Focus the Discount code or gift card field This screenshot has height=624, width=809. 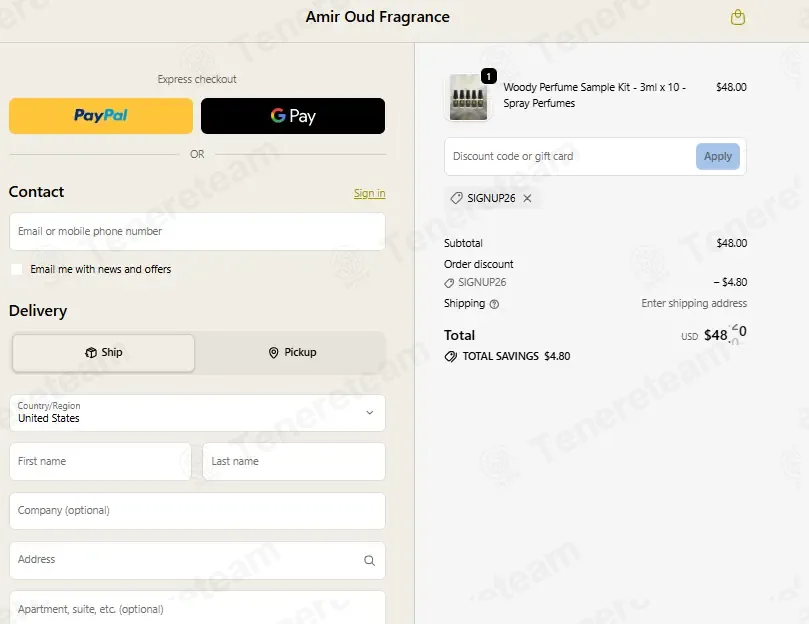(569, 156)
